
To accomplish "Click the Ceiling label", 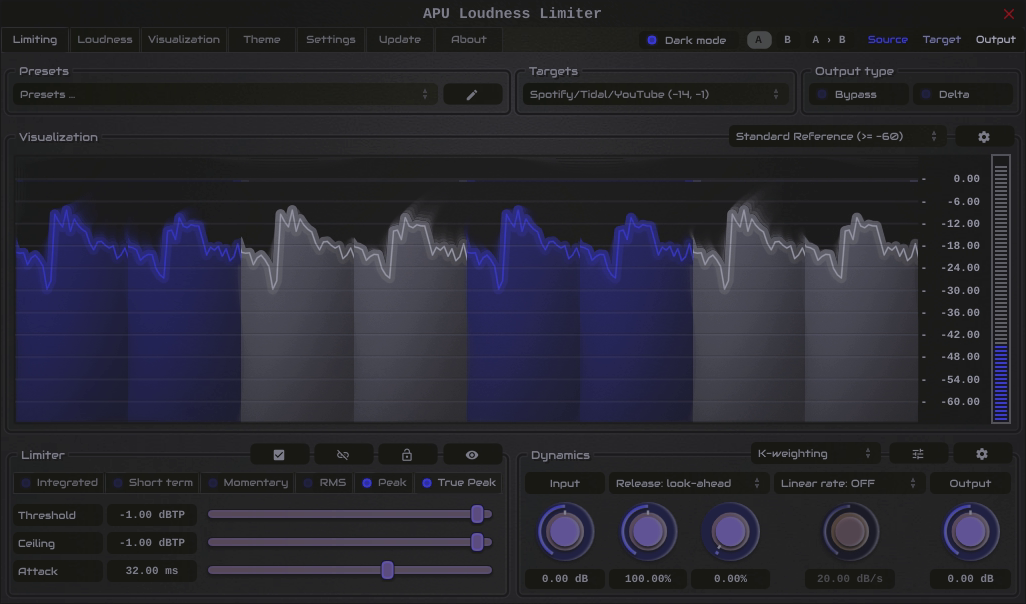I will coord(58,542).
